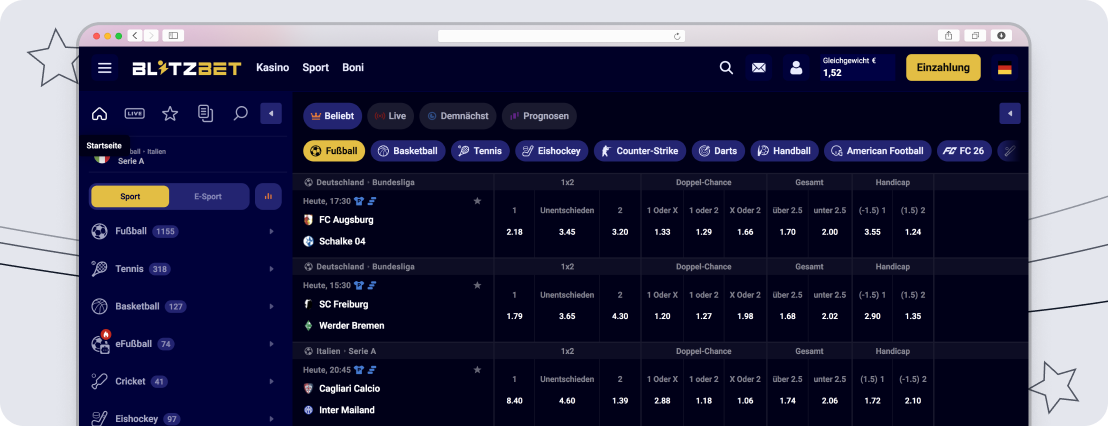Image resolution: width=1108 pixels, height=426 pixels.
Task: Open the sidebar LIVE icon
Action: tap(134, 114)
